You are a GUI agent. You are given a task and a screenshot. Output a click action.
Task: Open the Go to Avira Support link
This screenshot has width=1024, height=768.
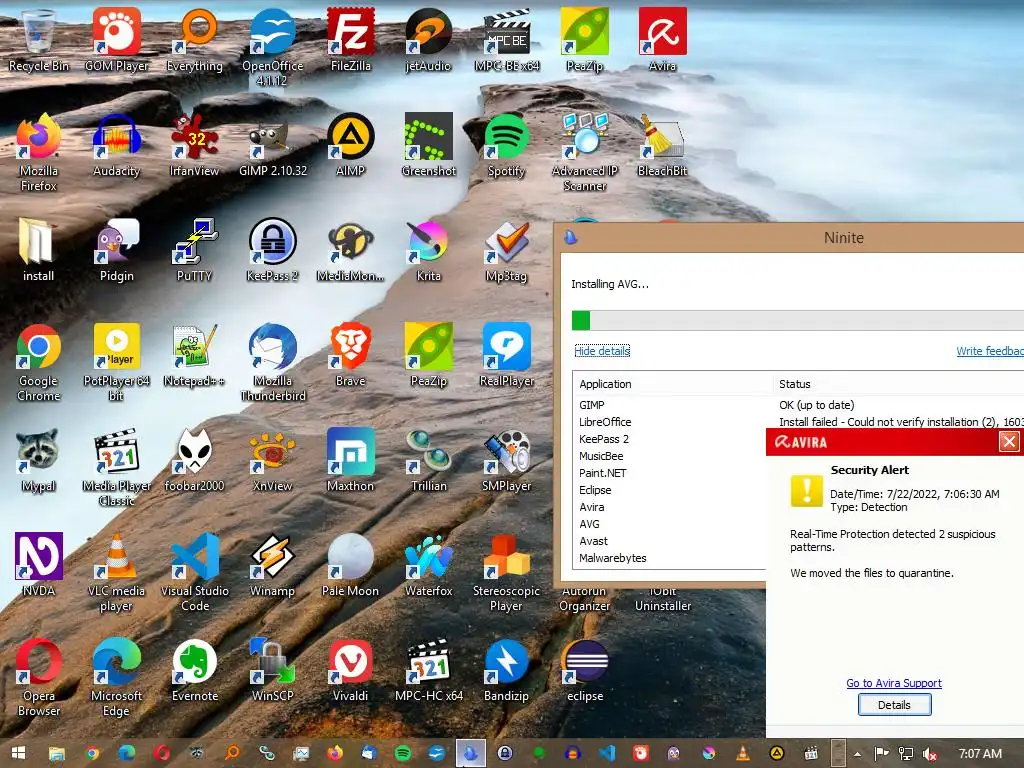[894, 682]
